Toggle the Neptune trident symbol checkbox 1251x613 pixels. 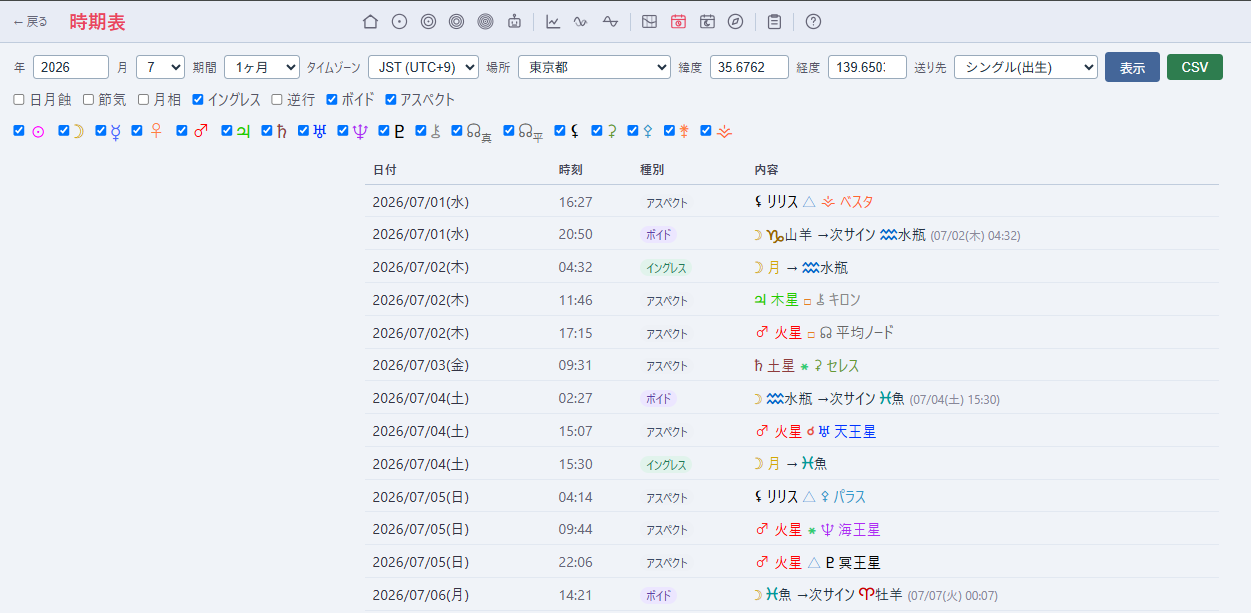click(343, 130)
